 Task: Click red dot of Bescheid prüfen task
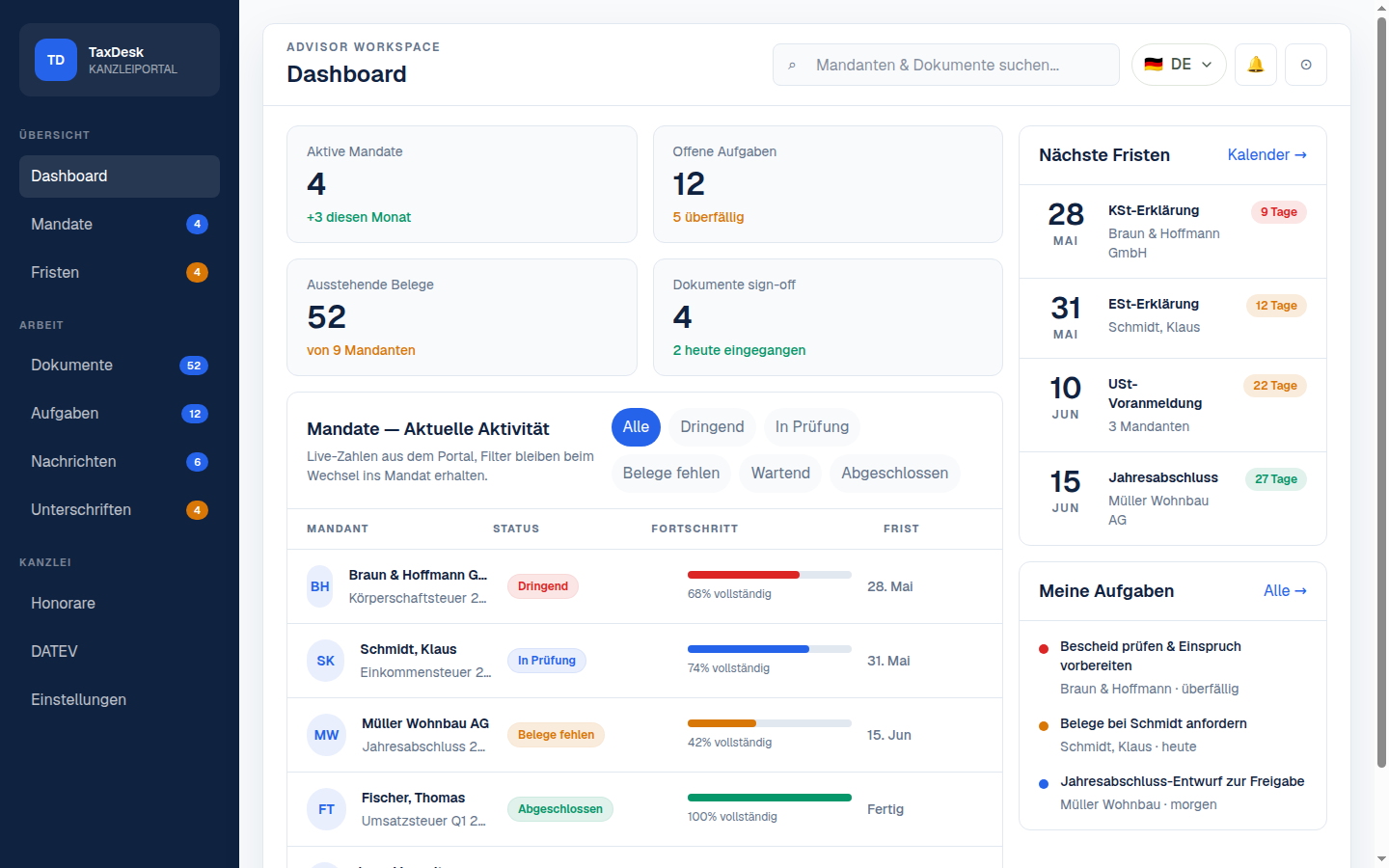click(1044, 649)
